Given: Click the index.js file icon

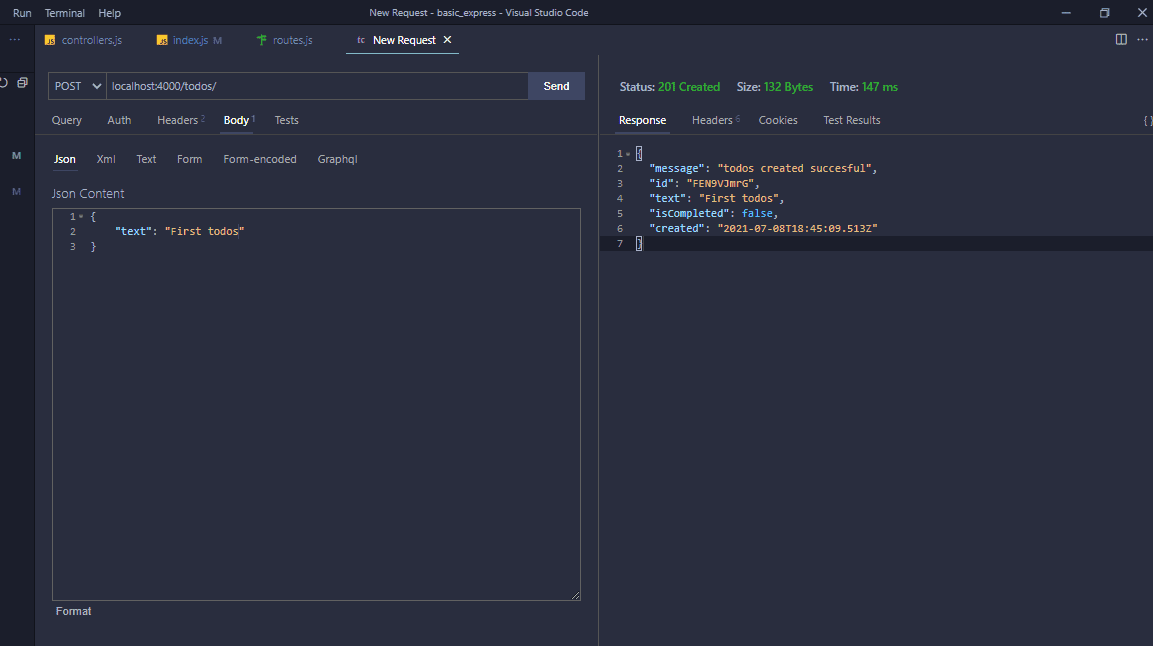Looking at the screenshot, I should [162, 40].
